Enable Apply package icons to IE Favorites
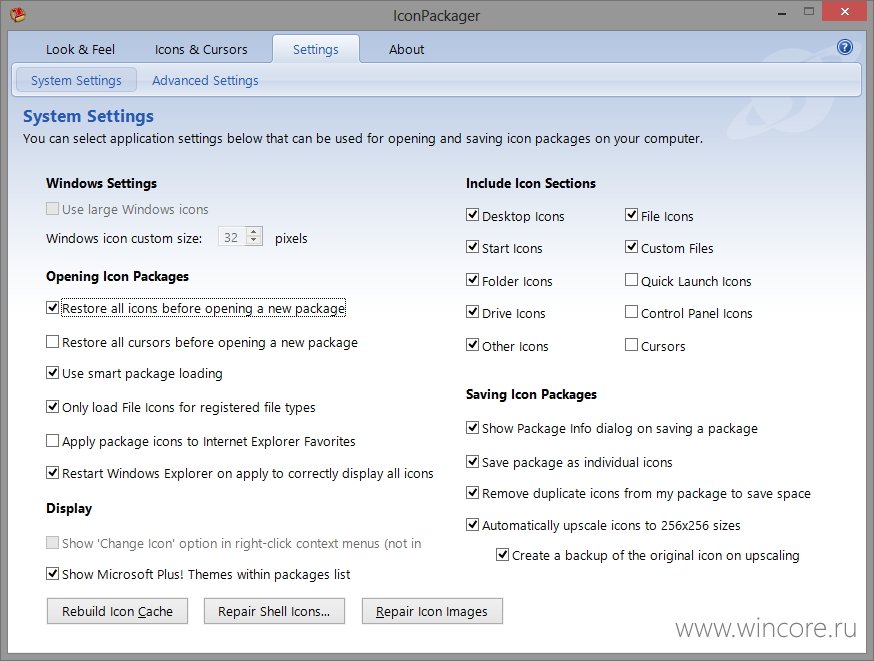The height and width of the screenshot is (661, 874). point(52,441)
